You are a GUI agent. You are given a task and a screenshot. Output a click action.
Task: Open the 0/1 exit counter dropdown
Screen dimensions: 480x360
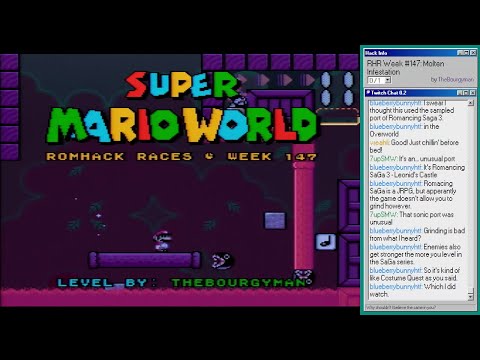pyautogui.click(x=388, y=80)
